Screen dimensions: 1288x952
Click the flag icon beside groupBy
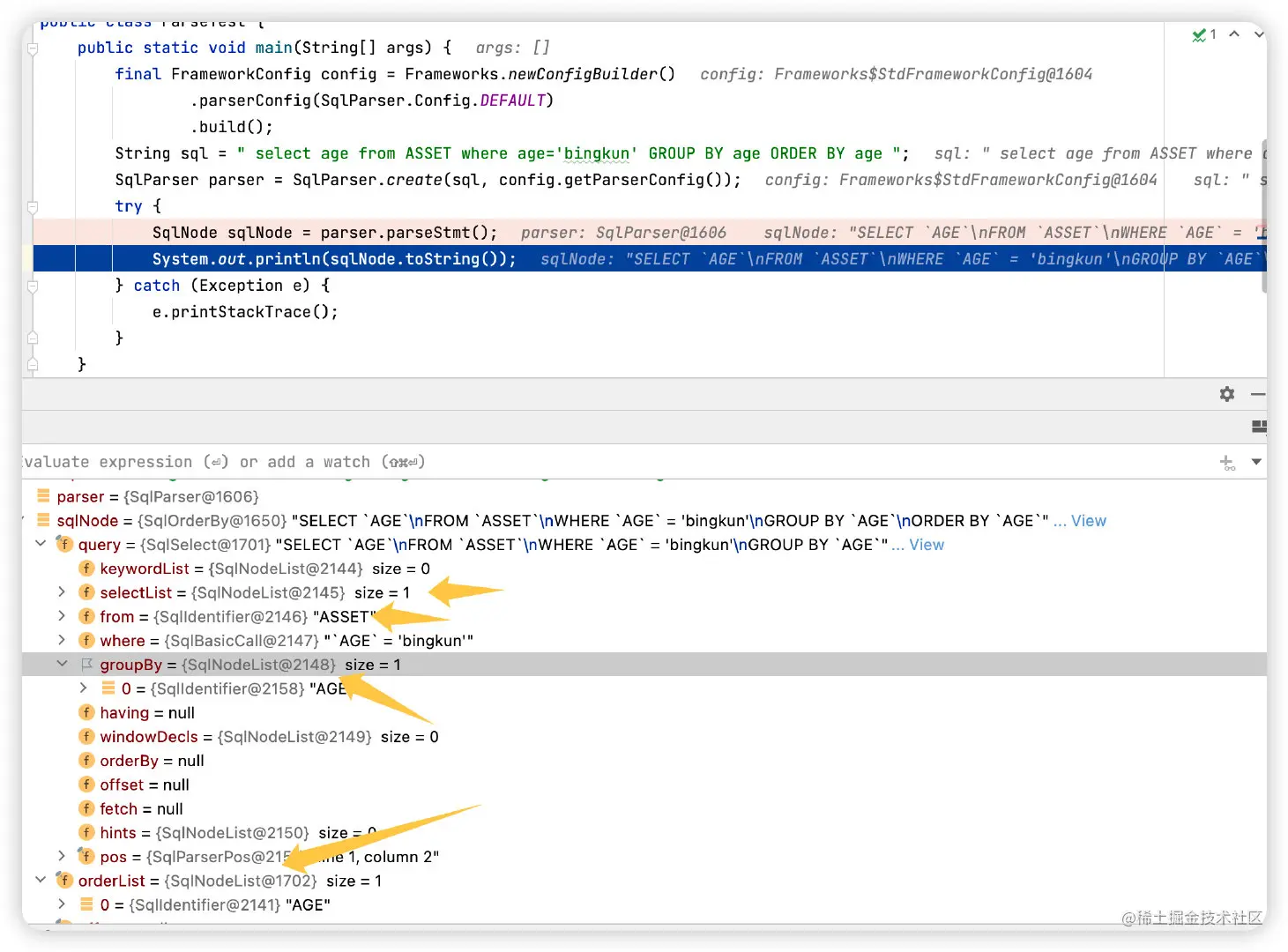point(86,665)
